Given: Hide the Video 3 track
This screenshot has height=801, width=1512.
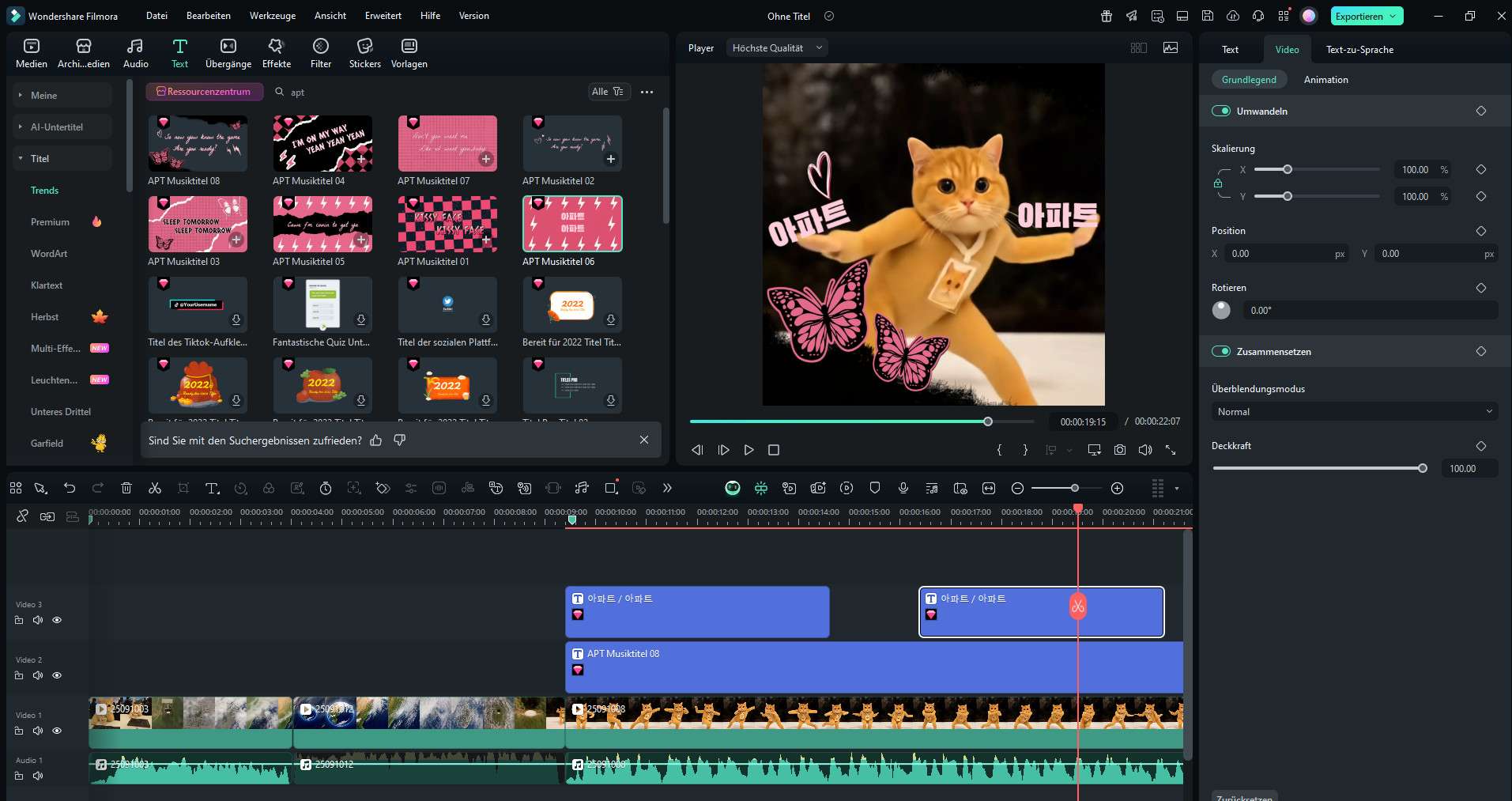Looking at the screenshot, I should 57,620.
